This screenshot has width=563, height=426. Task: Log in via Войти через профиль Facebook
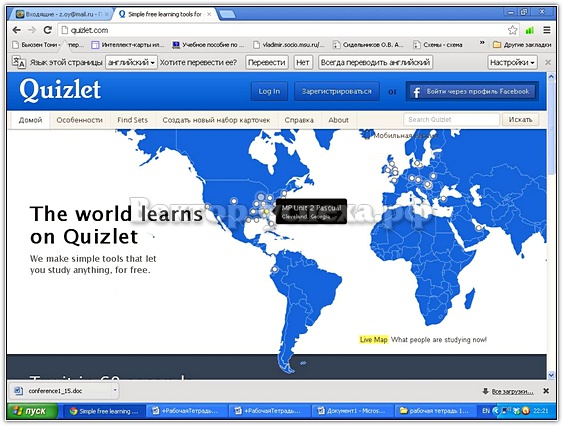(x=472, y=92)
